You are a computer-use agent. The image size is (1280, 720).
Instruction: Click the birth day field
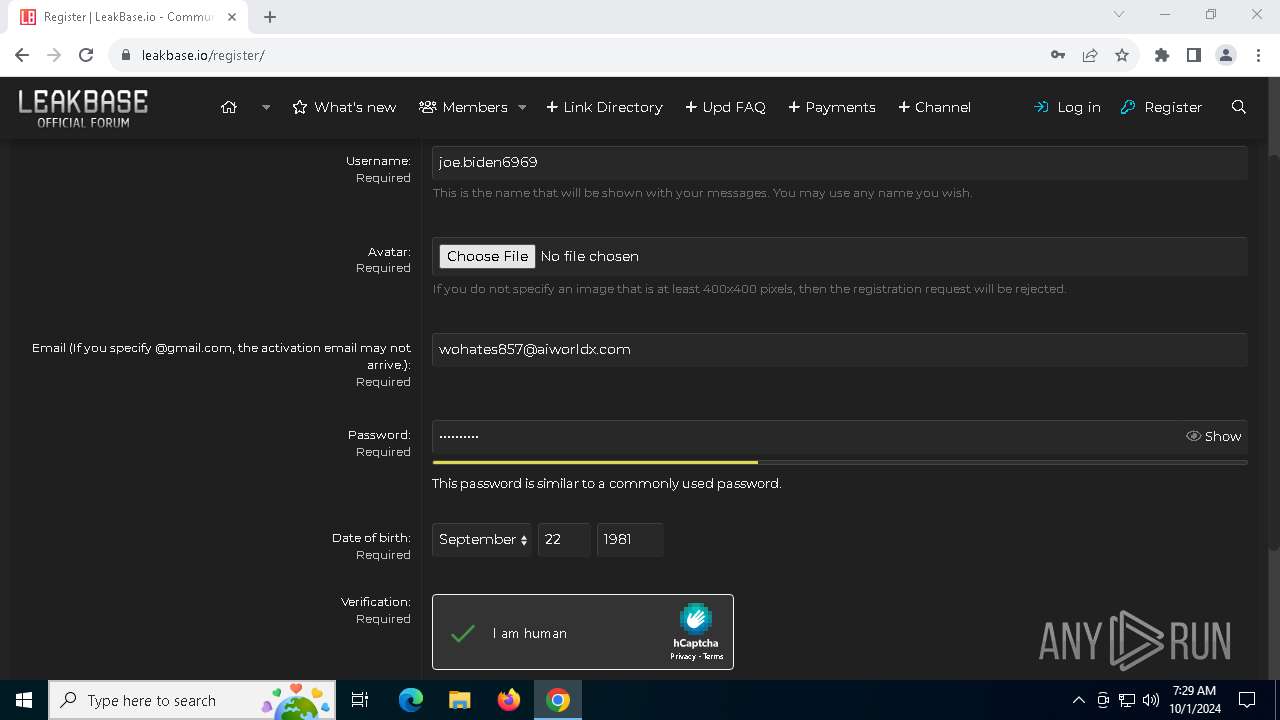point(564,539)
